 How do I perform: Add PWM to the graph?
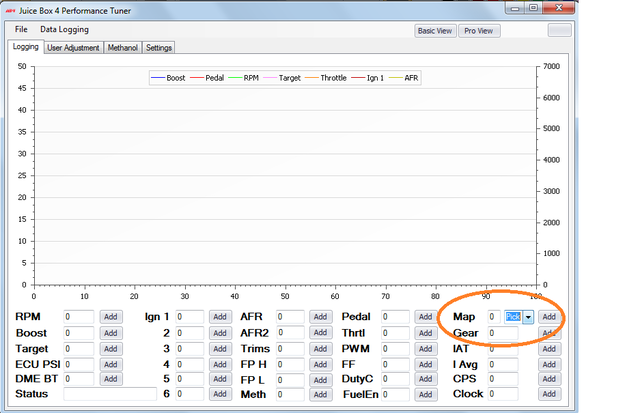click(425, 349)
